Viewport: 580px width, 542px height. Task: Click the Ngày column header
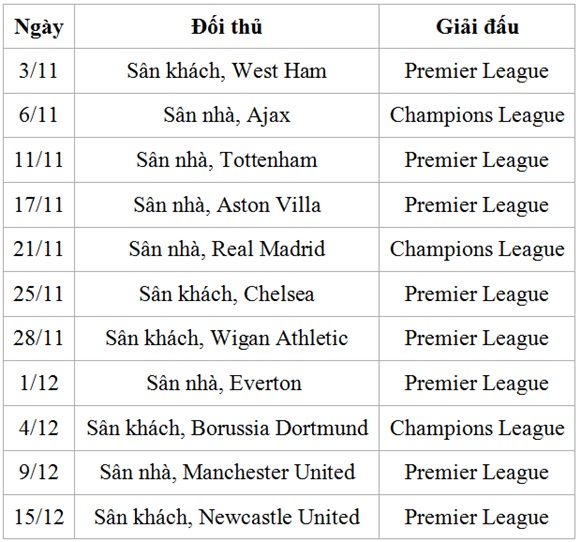click(39, 27)
